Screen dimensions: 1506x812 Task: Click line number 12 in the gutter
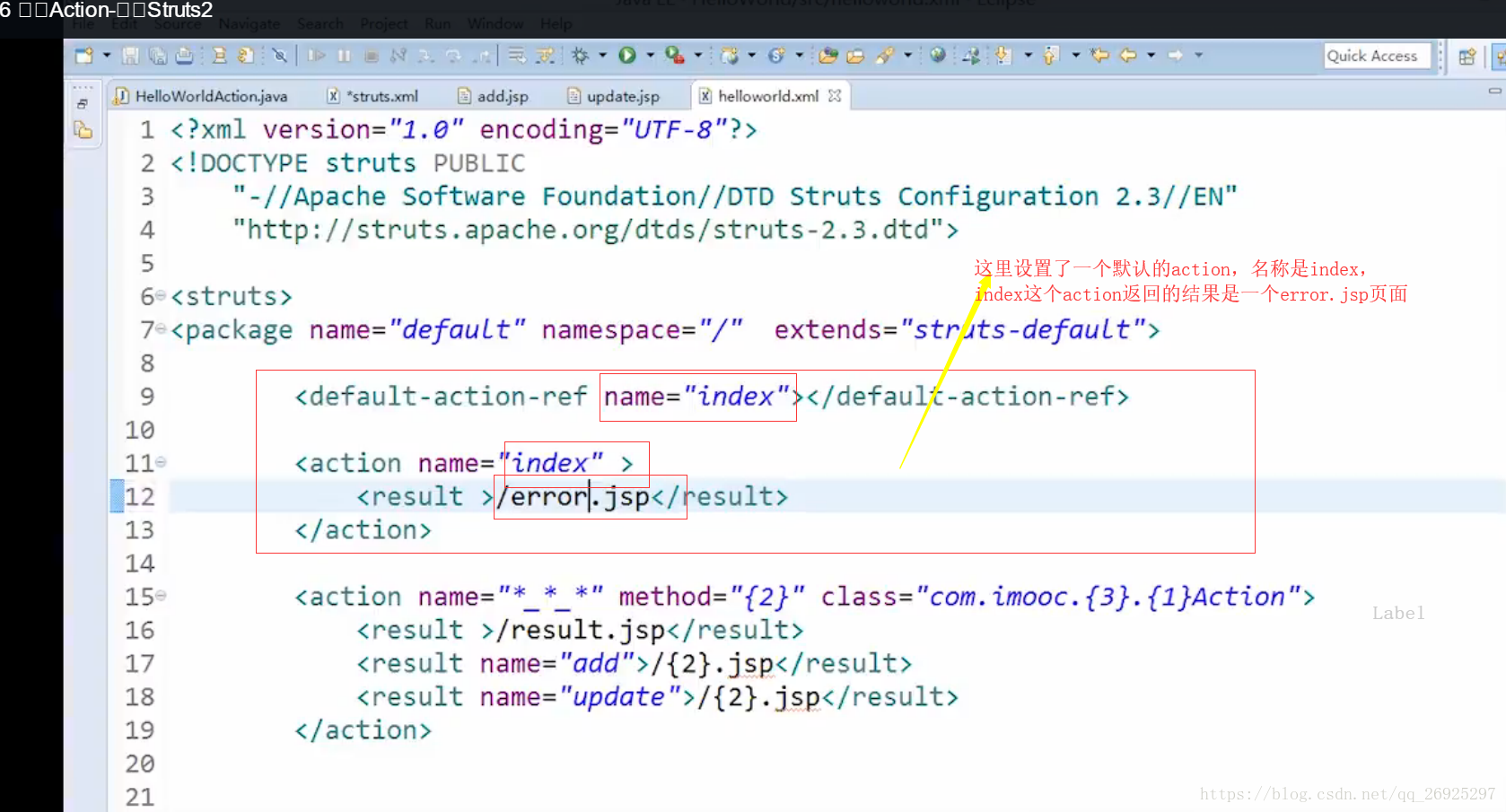pyautogui.click(x=140, y=496)
